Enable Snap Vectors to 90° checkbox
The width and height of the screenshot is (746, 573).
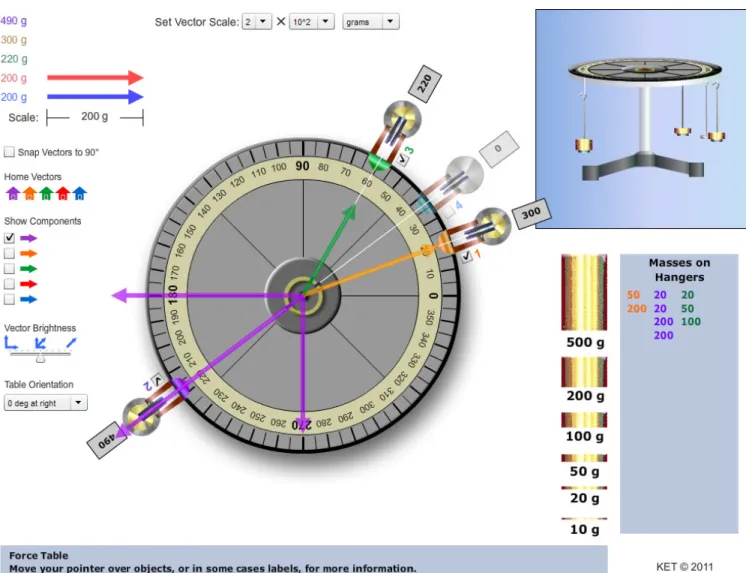tap(9, 152)
